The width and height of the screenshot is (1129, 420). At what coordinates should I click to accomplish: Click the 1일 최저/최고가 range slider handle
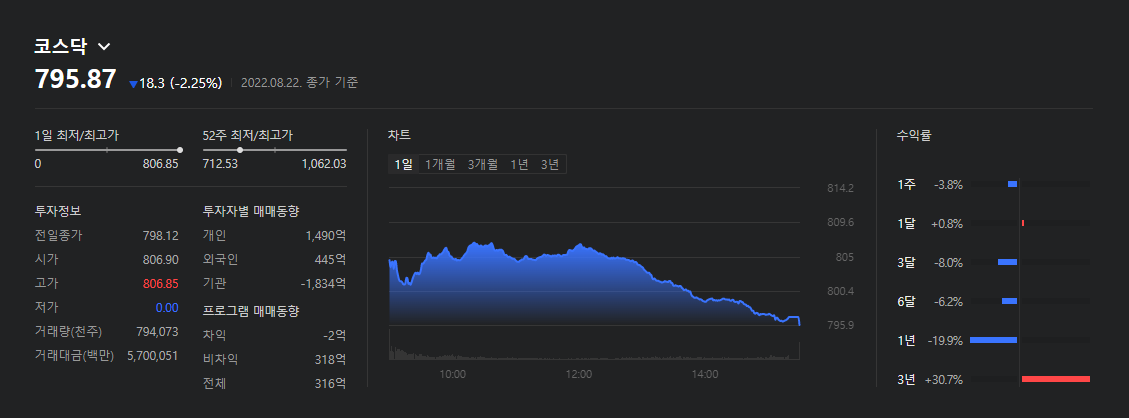click(x=179, y=150)
